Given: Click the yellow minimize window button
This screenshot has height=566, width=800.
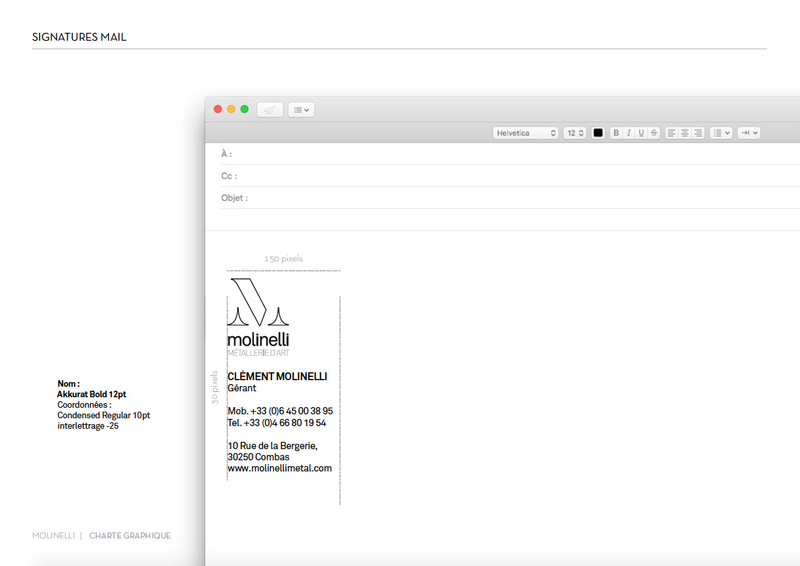Looking at the screenshot, I should [x=231, y=109].
